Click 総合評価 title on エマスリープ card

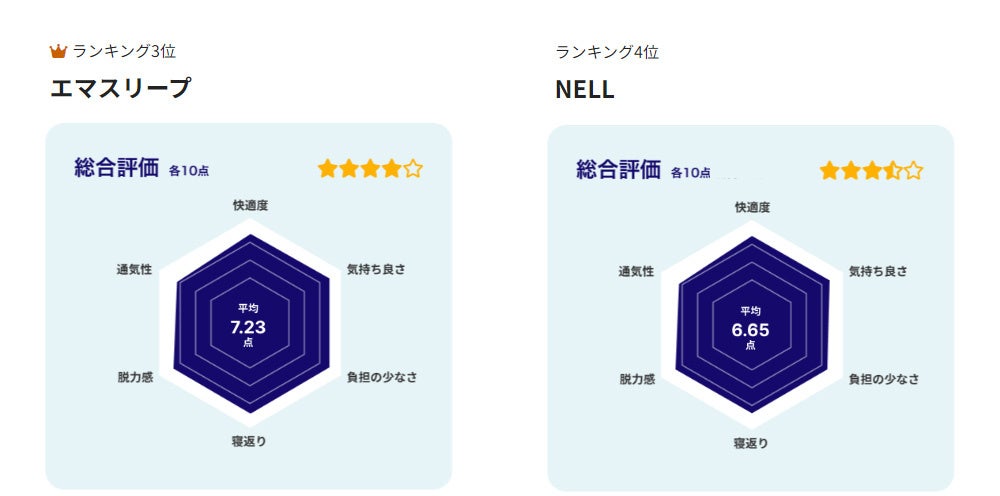[116, 167]
